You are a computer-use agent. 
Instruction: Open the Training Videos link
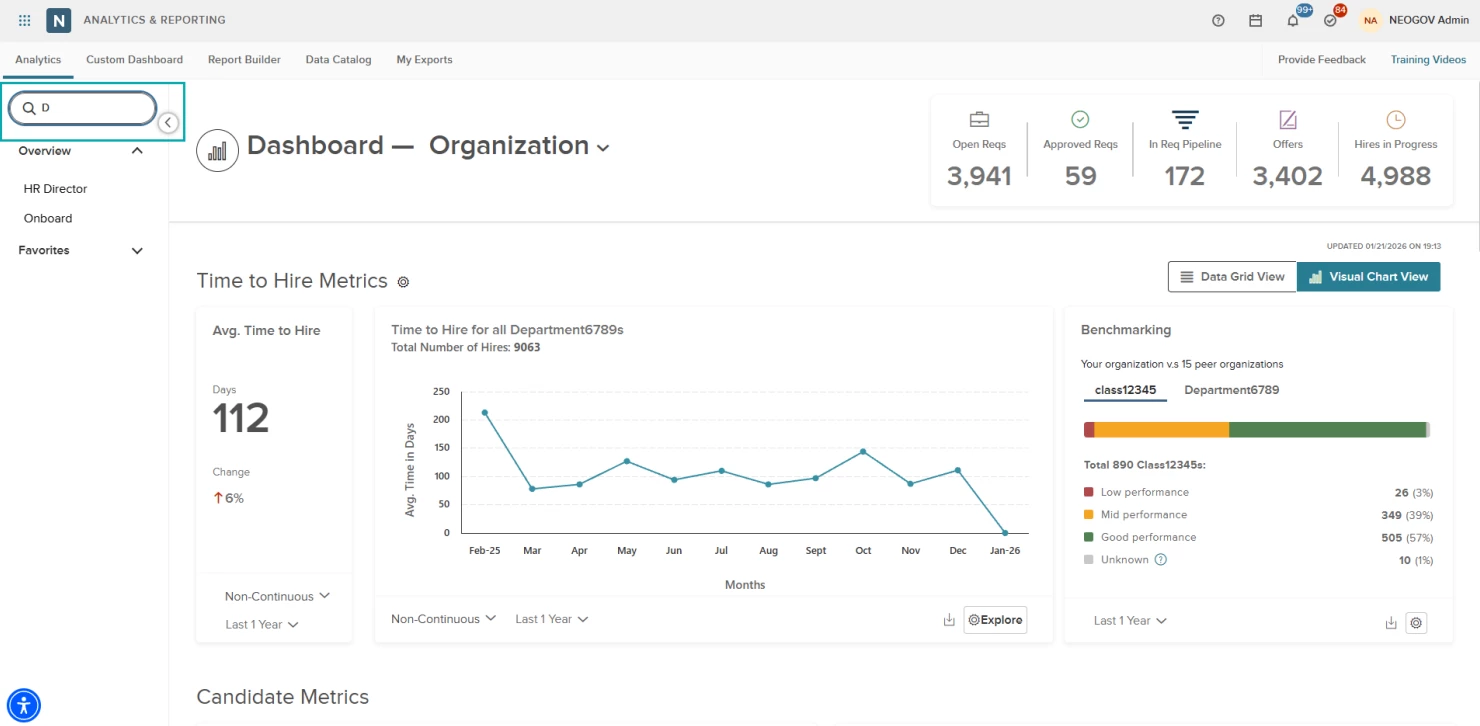[x=1428, y=60]
